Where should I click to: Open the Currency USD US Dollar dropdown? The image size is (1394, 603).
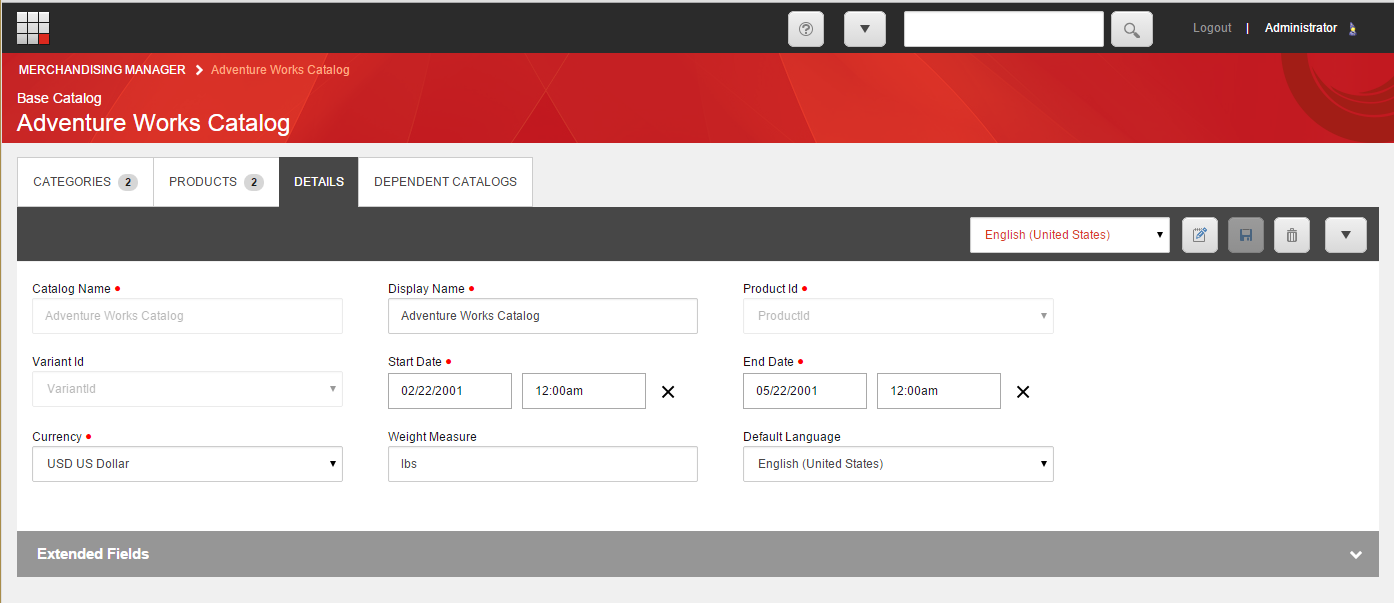tap(187, 464)
